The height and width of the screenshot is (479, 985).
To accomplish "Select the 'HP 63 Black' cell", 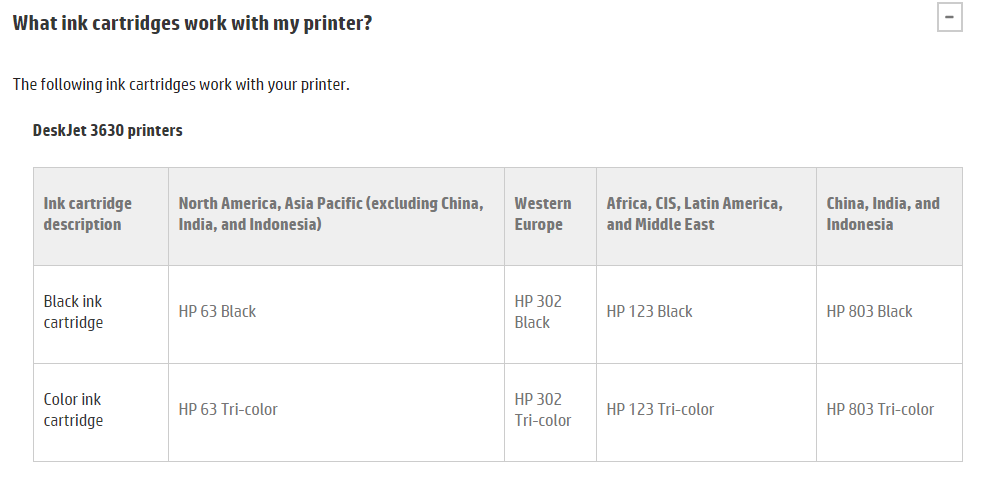I will click(x=217, y=312).
